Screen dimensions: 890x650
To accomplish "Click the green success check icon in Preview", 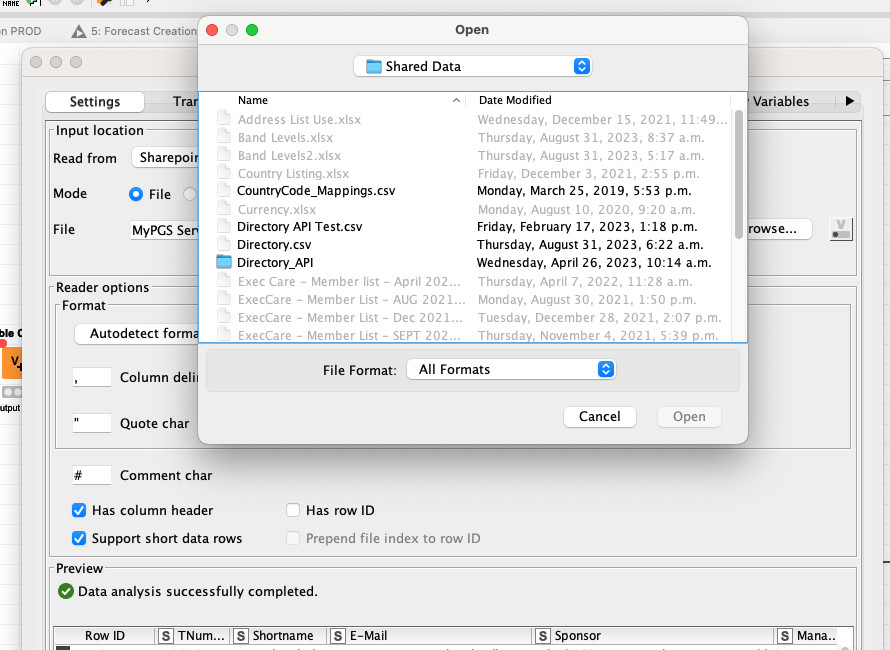I will point(66,592).
